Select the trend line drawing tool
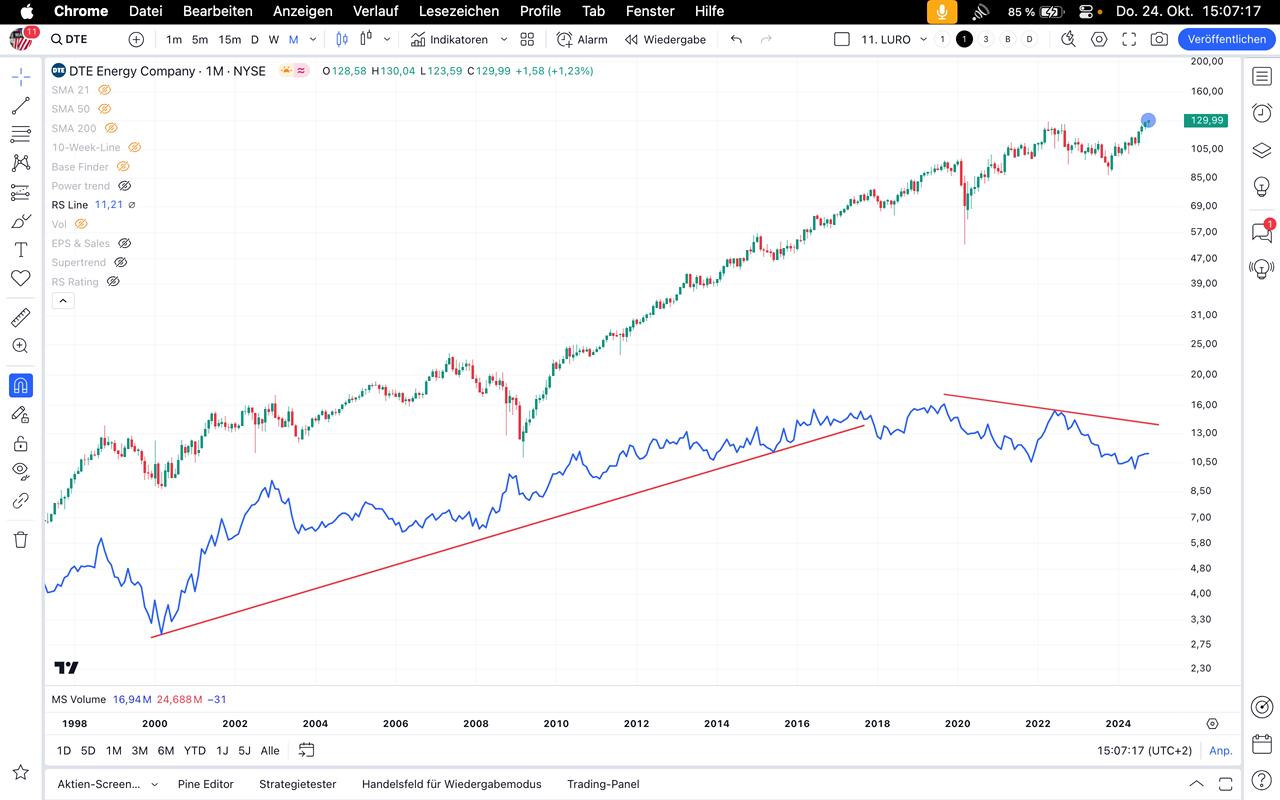Screen dimensions: 1280x800 (x=20, y=106)
